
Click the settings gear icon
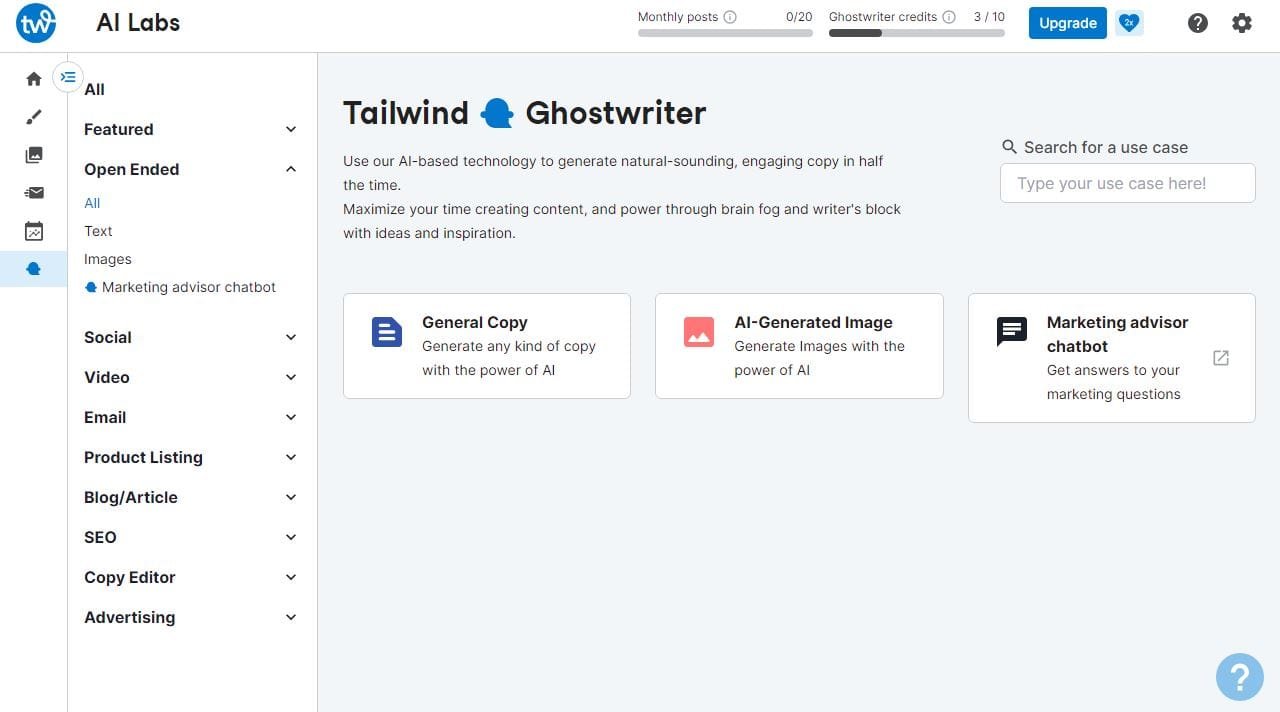1241,23
